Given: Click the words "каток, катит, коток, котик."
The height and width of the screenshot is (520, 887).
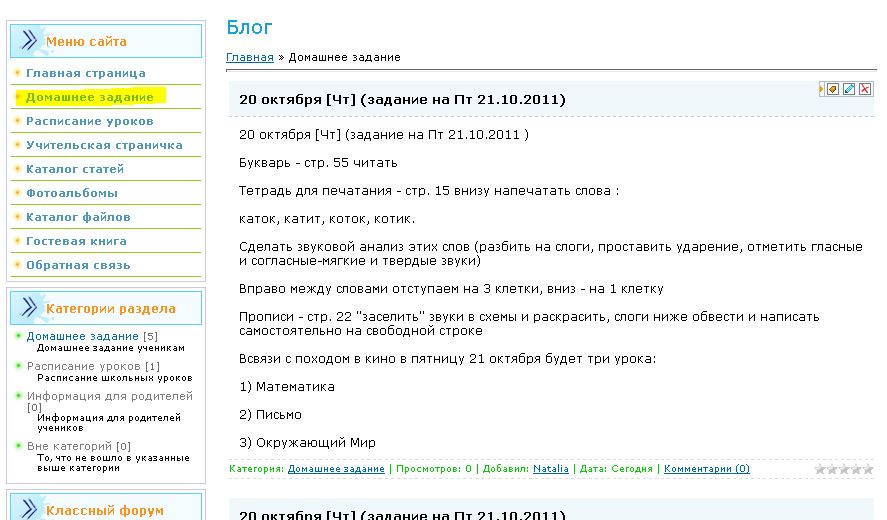Looking at the screenshot, I should [327, 219].
